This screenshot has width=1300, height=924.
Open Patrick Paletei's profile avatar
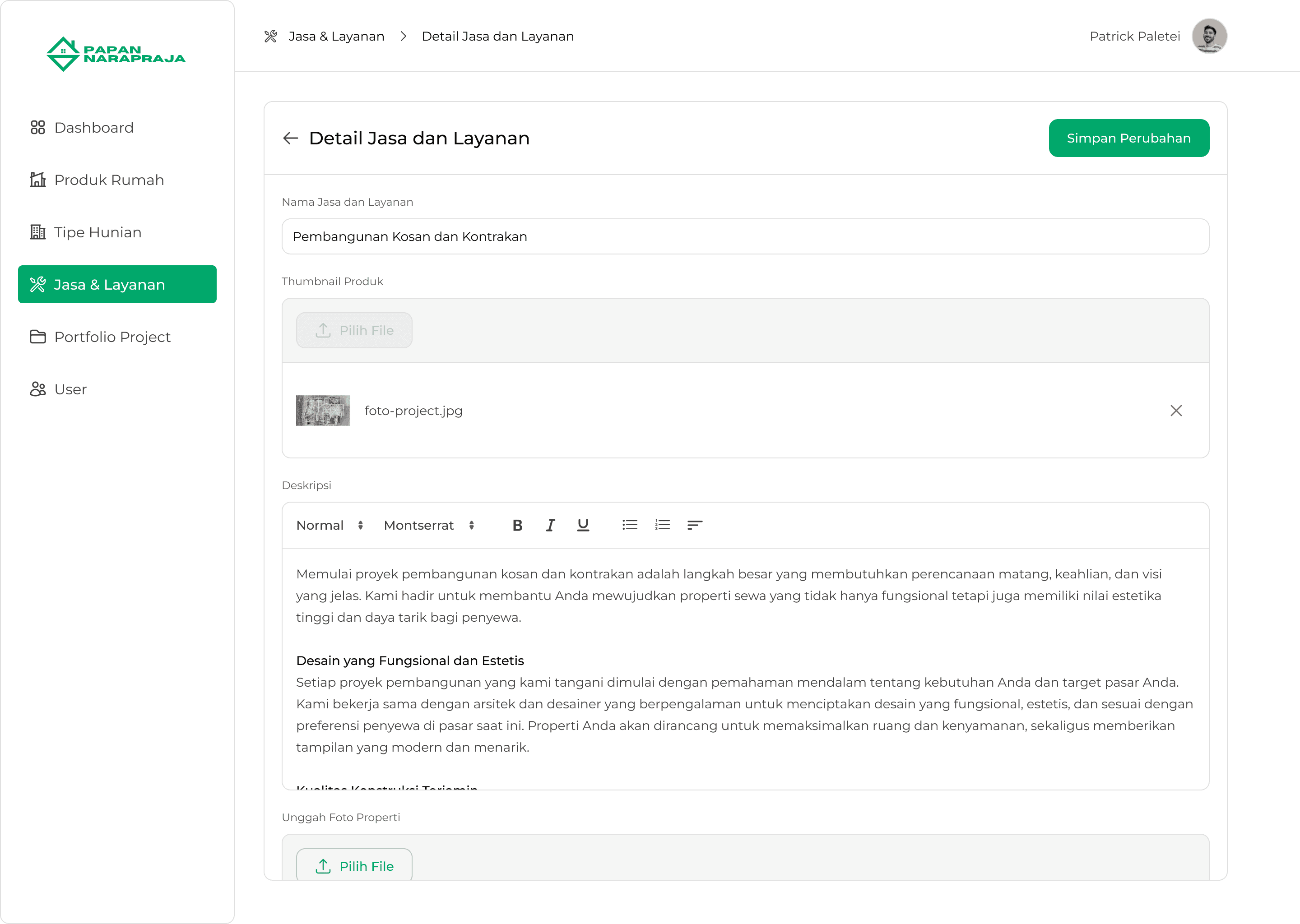coord(1209,37)
